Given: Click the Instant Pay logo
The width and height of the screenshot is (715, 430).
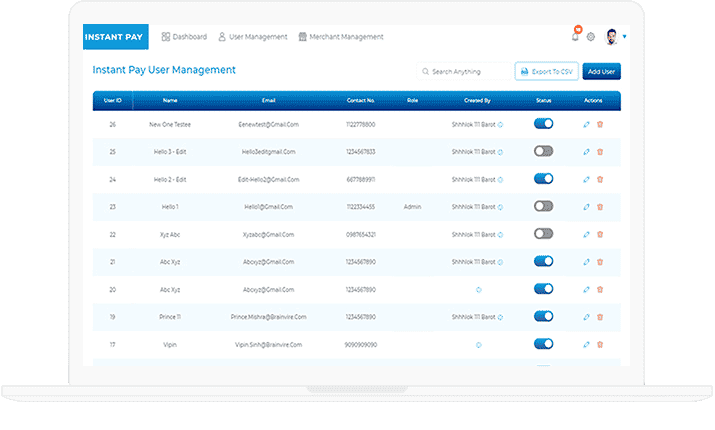Looking at the screenshot, I should click(116, 35).
